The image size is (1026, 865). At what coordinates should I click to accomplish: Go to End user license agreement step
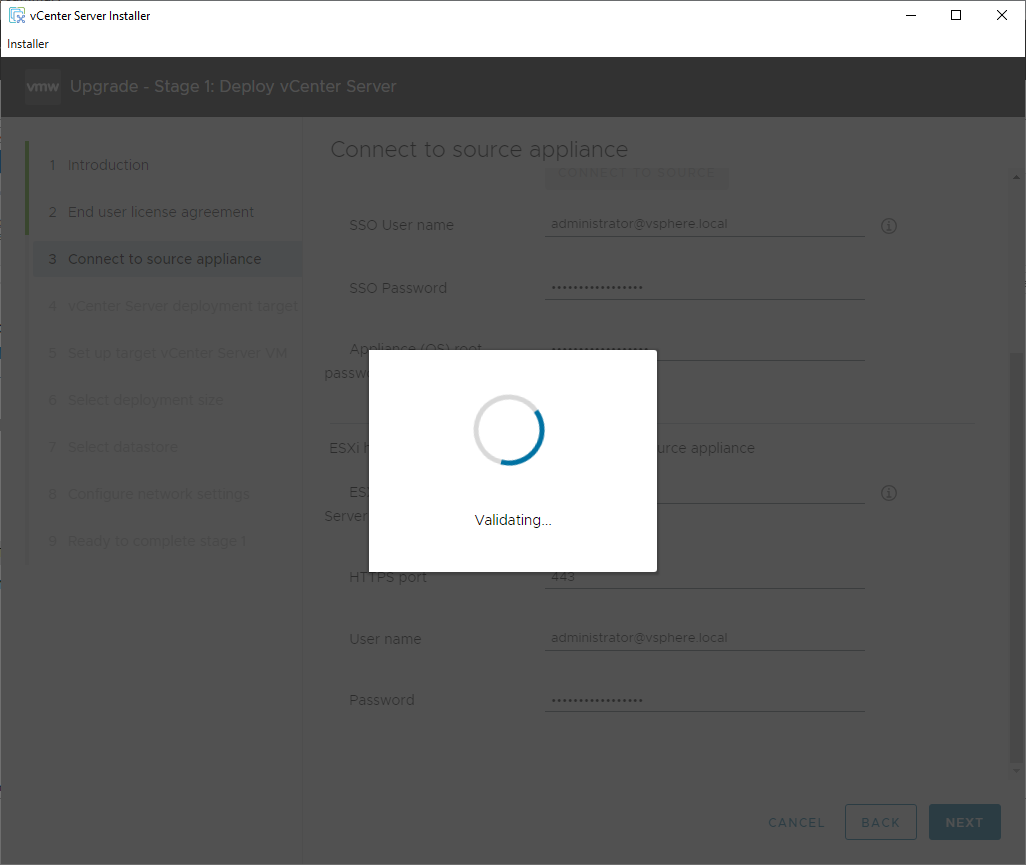[160, 212]
